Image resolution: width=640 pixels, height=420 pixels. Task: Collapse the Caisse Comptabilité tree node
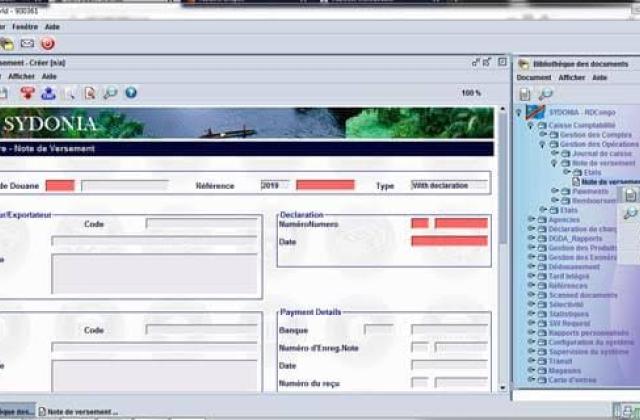pos(530,125)
